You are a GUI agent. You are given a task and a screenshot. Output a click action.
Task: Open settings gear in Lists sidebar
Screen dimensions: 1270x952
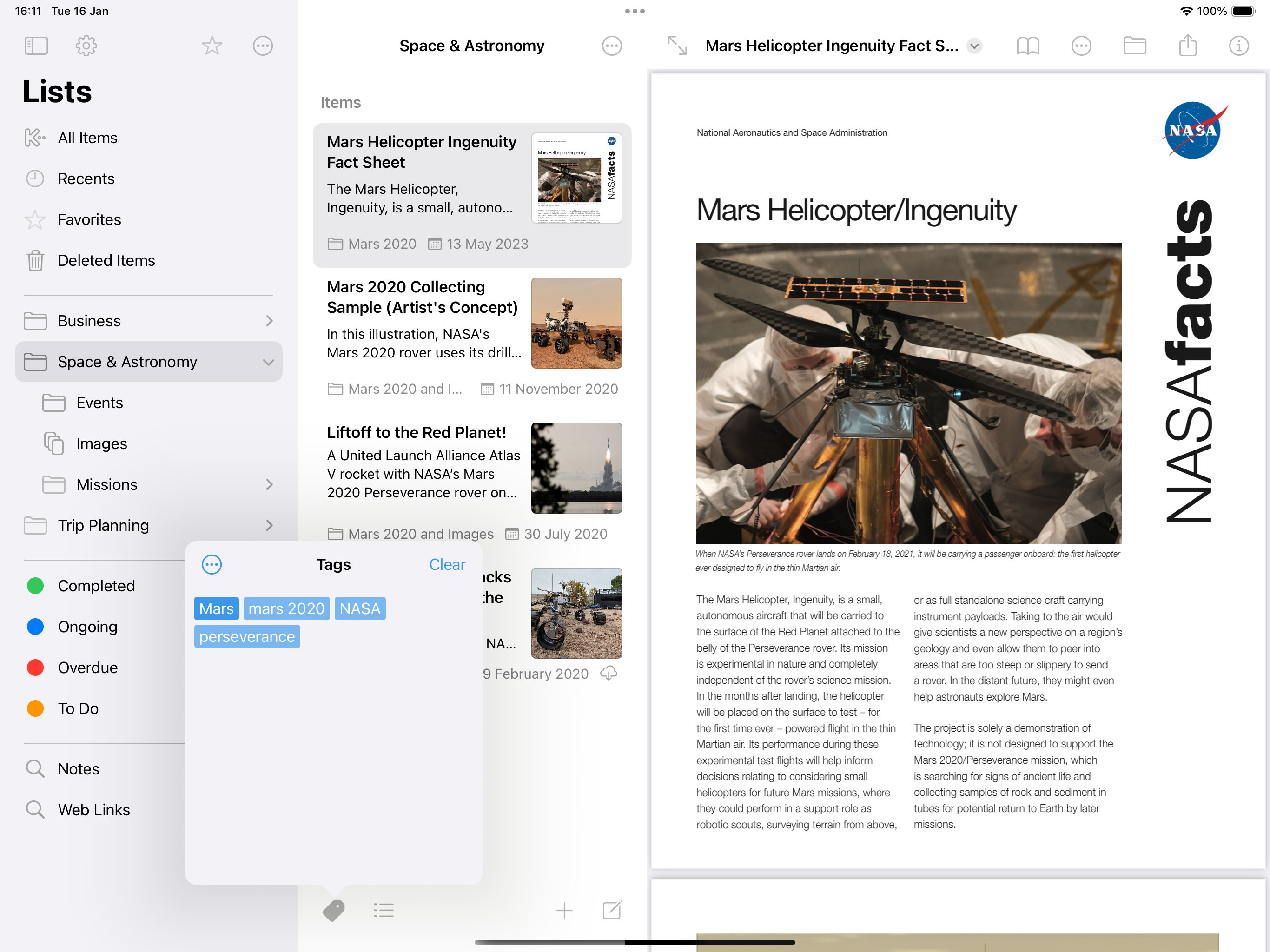[x=86, y=46]
